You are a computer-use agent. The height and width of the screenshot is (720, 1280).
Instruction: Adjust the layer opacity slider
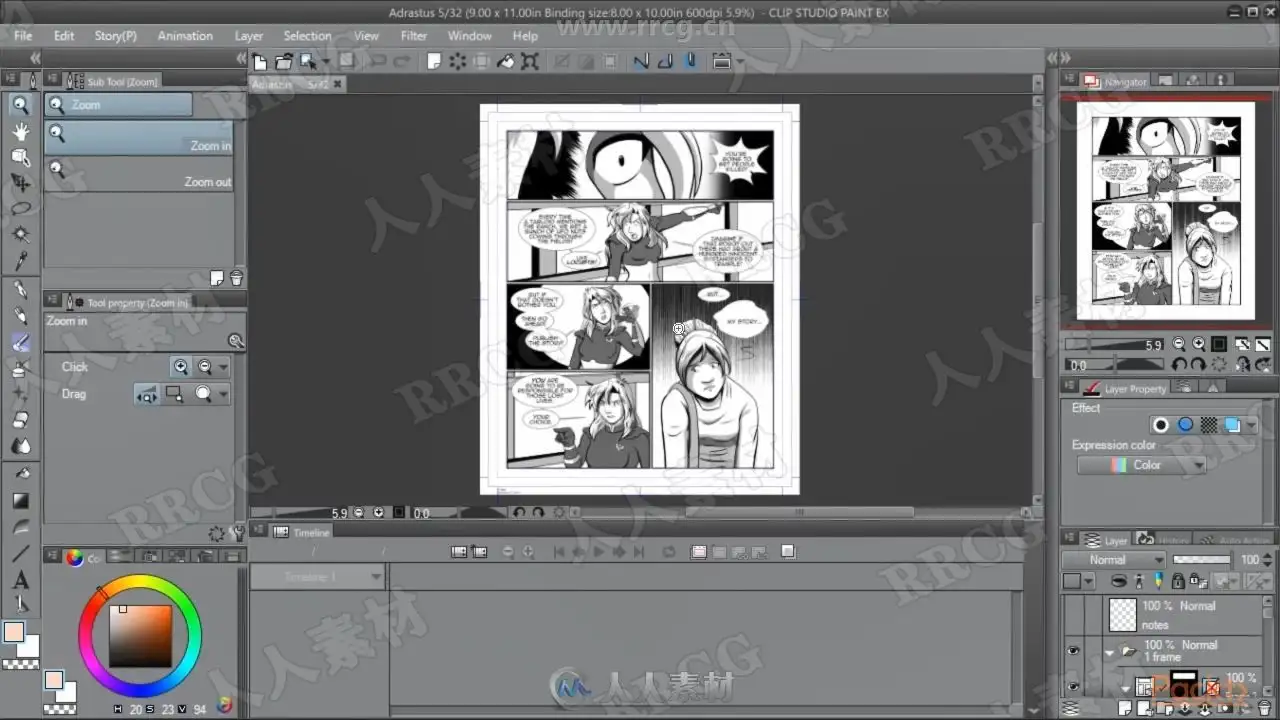click(1202, 560)
